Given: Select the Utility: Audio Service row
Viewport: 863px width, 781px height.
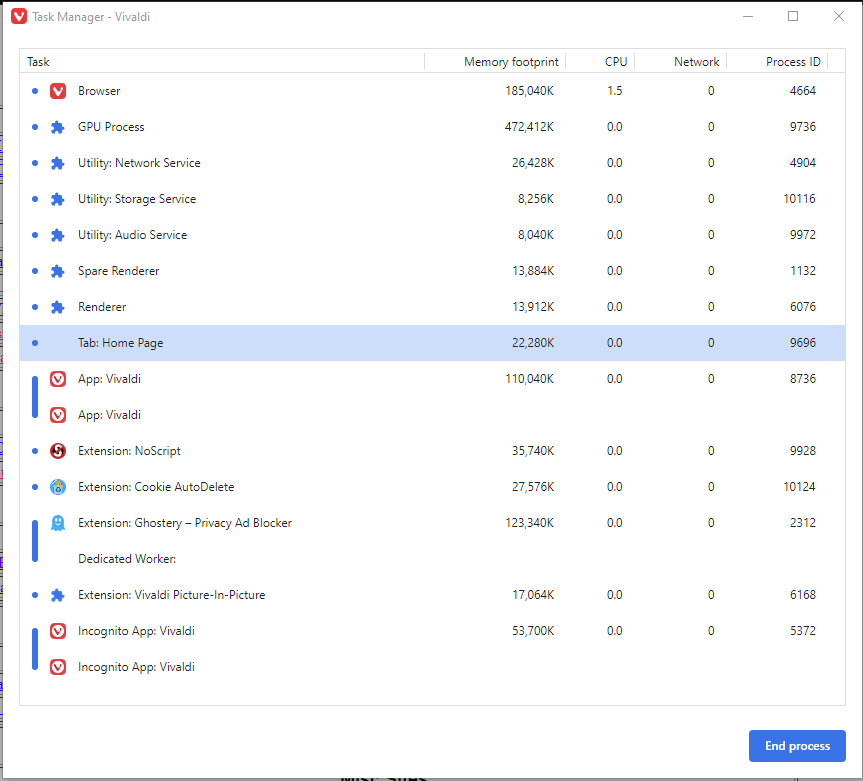Looking at the screenshot, I should coord(433,235).
